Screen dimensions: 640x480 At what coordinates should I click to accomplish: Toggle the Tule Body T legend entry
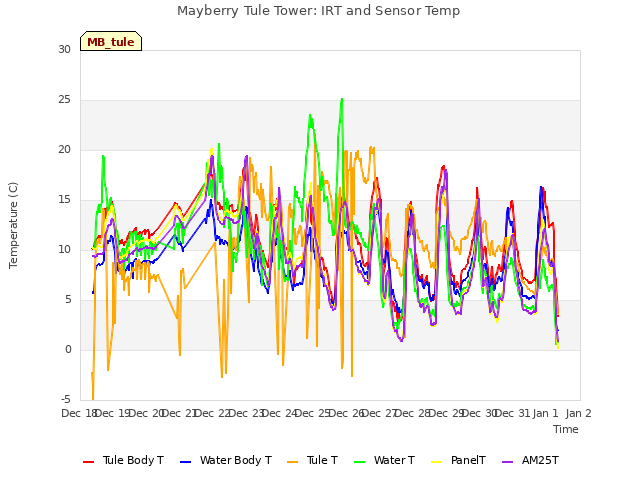point(123,460)
